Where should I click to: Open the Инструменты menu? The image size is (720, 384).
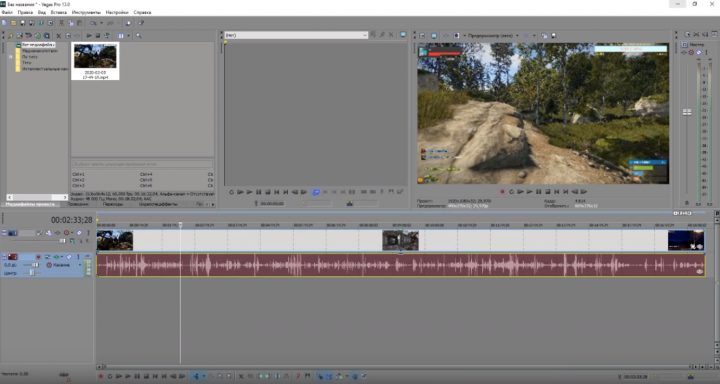coord(86,12)
